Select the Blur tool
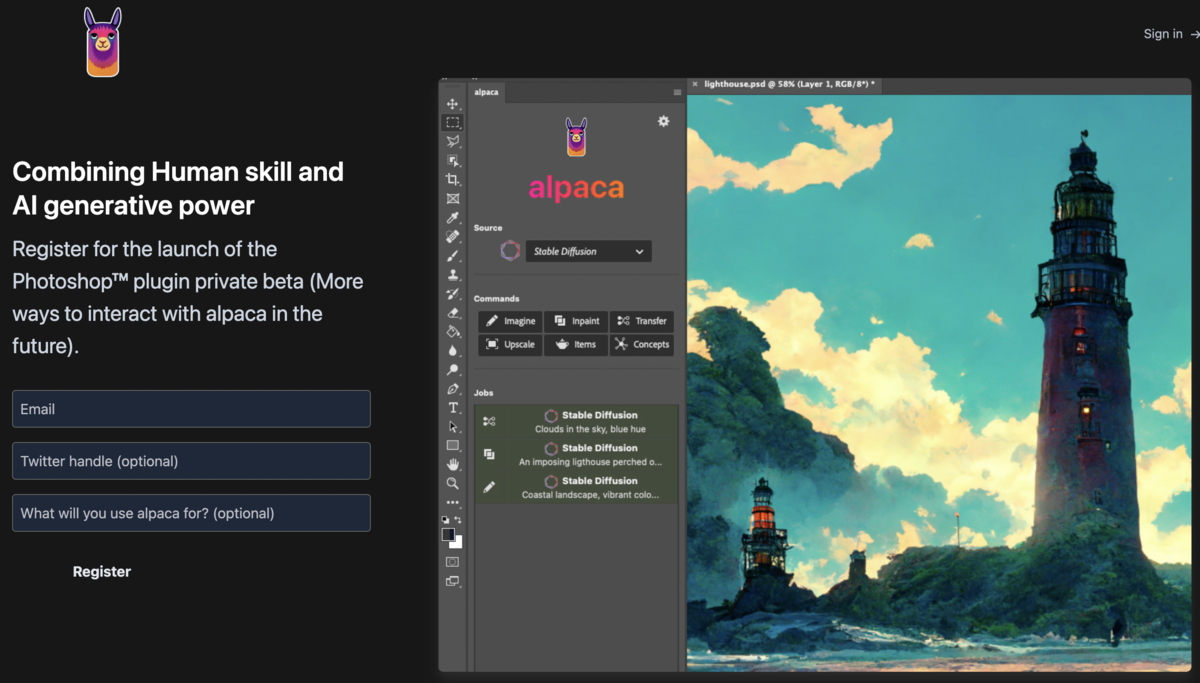Image resolution: width=1200 pixels, height=683 pixels. pyautogui.click(x=452, y=350)
